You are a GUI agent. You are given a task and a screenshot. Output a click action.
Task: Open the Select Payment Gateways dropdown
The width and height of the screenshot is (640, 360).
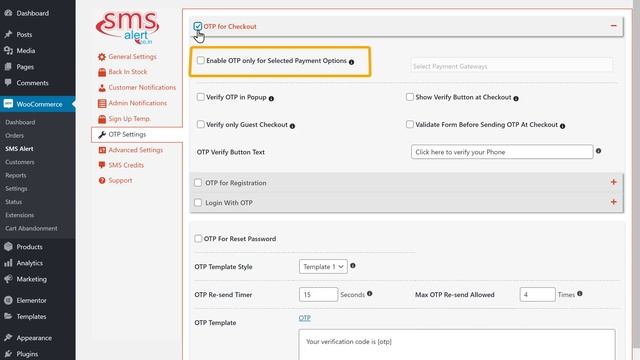coord(512,66)
